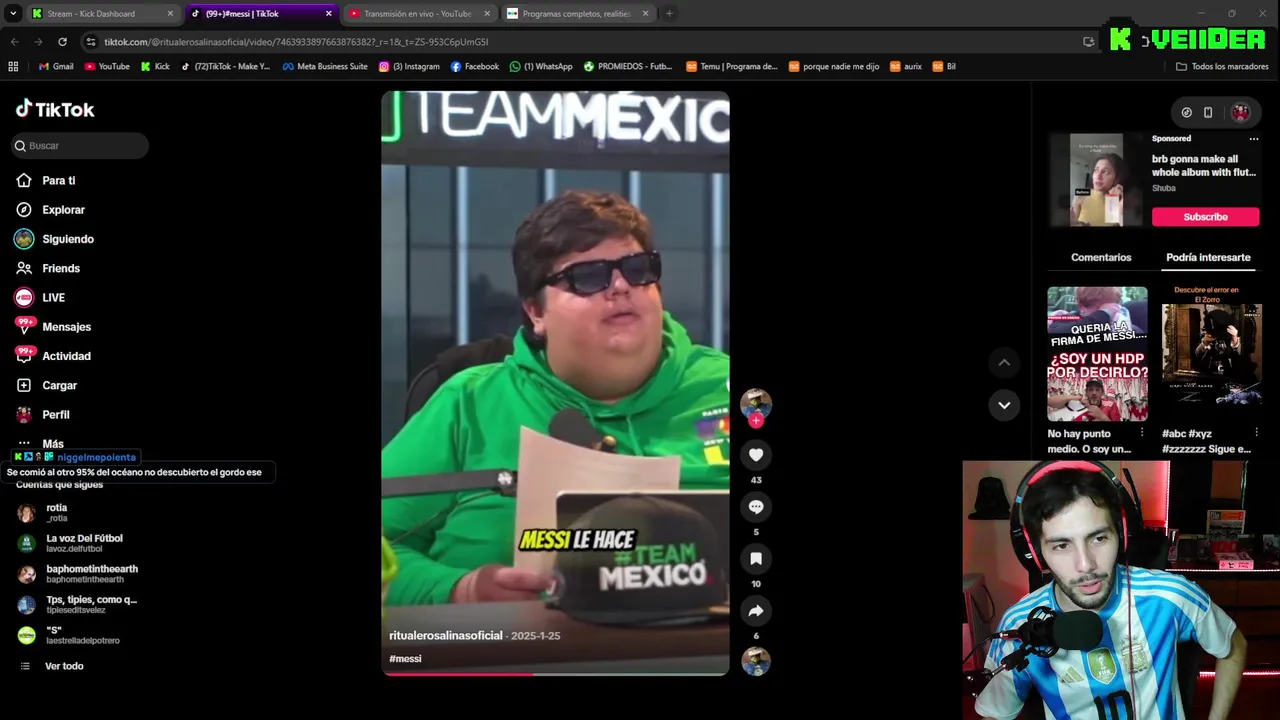Open QUERIA LA FIRMA DE MESSI thumbnail

1097,354
